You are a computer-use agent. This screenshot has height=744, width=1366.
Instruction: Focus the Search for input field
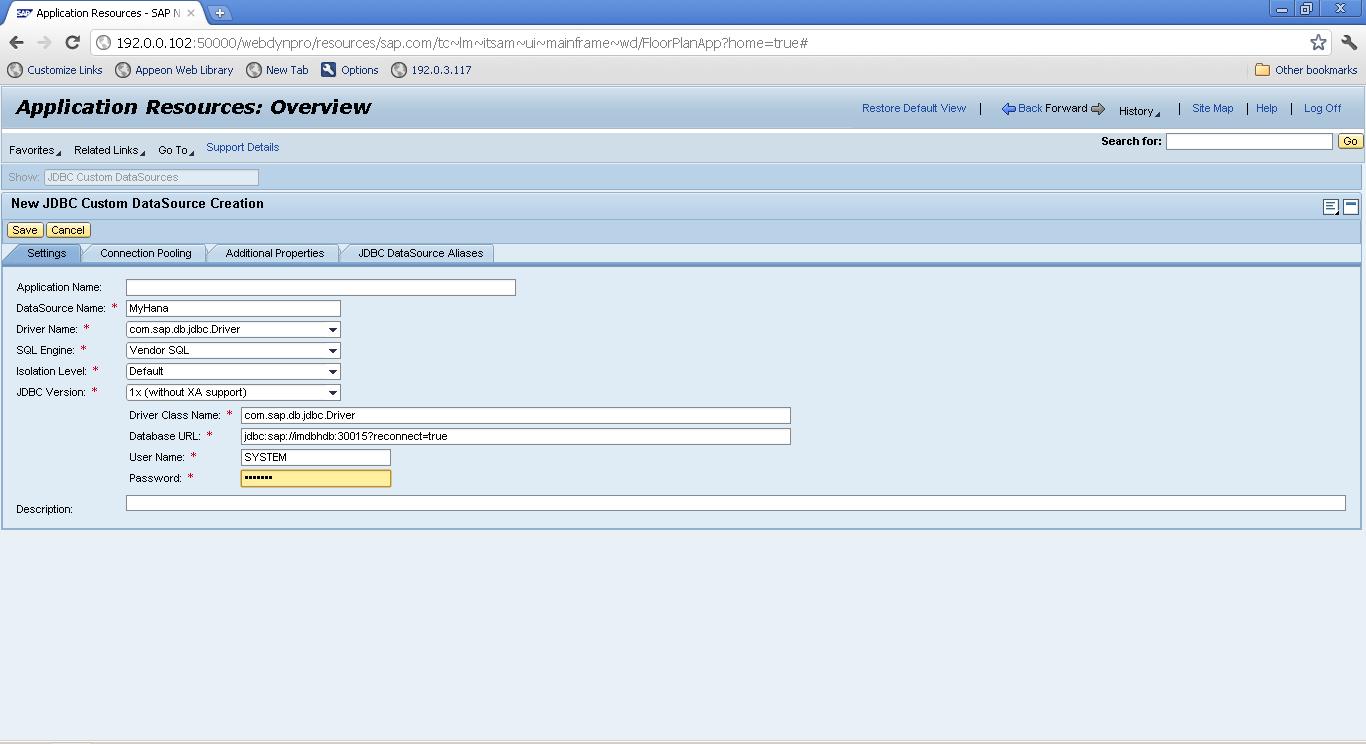[1249, 141]
